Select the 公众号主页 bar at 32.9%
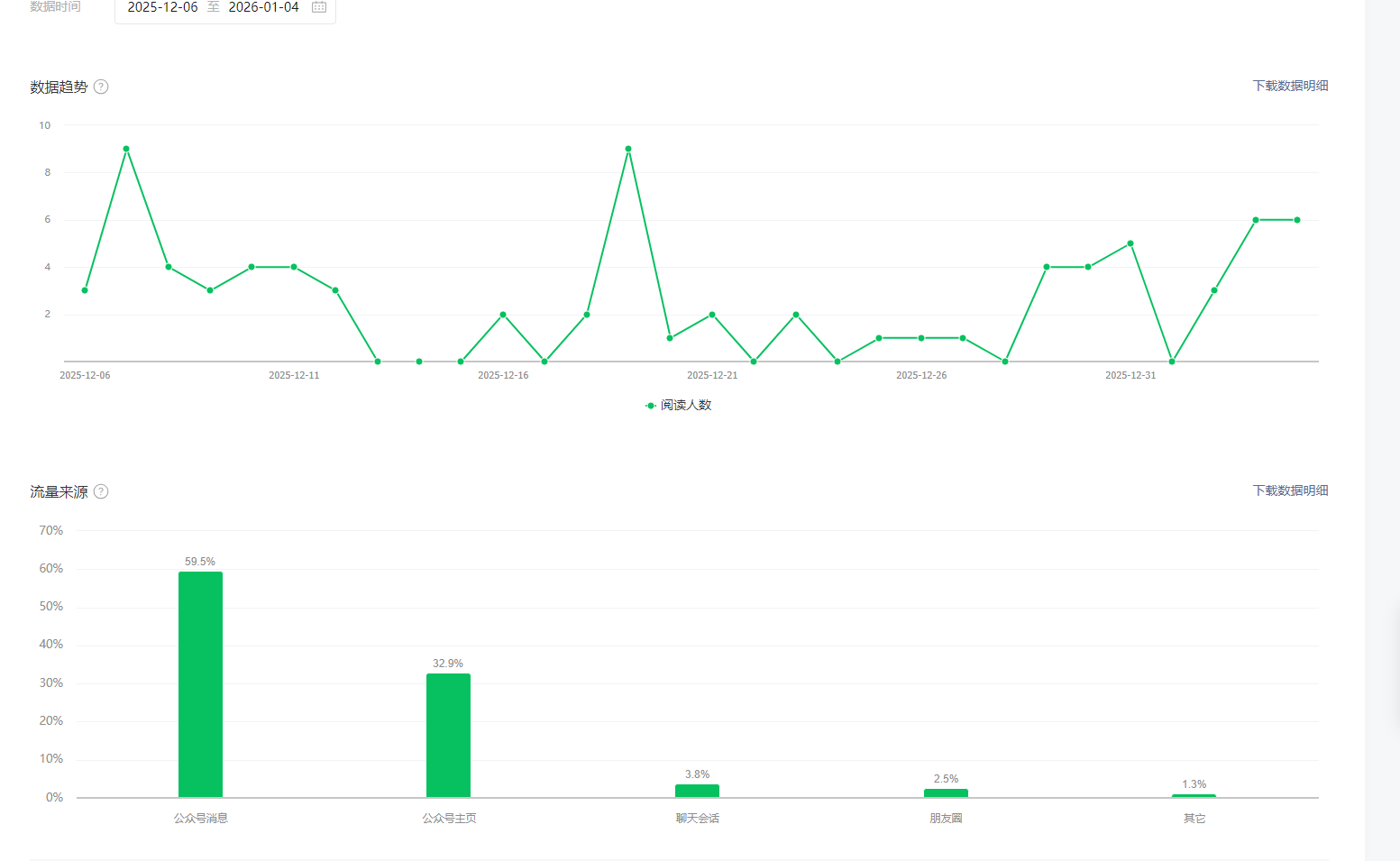1400x861 pixels. tap(448, 735)
